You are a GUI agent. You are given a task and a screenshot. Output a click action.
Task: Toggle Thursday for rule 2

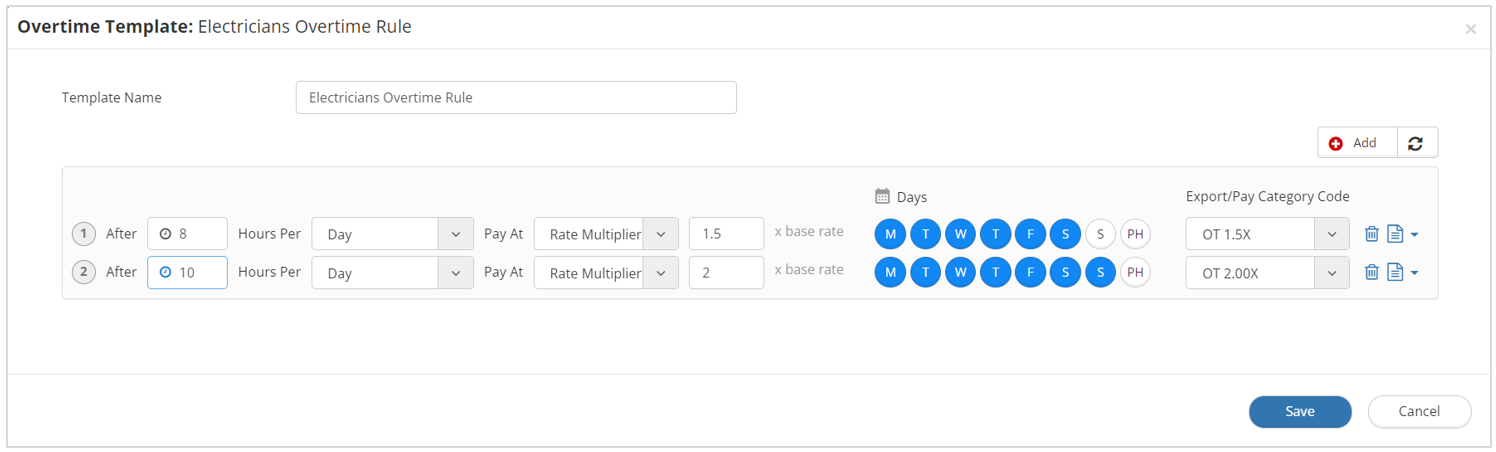click(995, 272)
